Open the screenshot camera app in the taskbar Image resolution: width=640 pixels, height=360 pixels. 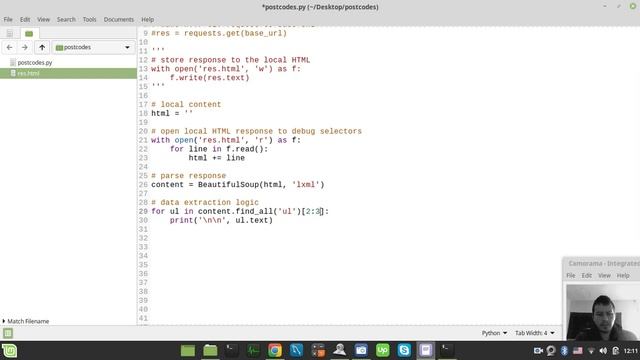[x=361, y=351]
